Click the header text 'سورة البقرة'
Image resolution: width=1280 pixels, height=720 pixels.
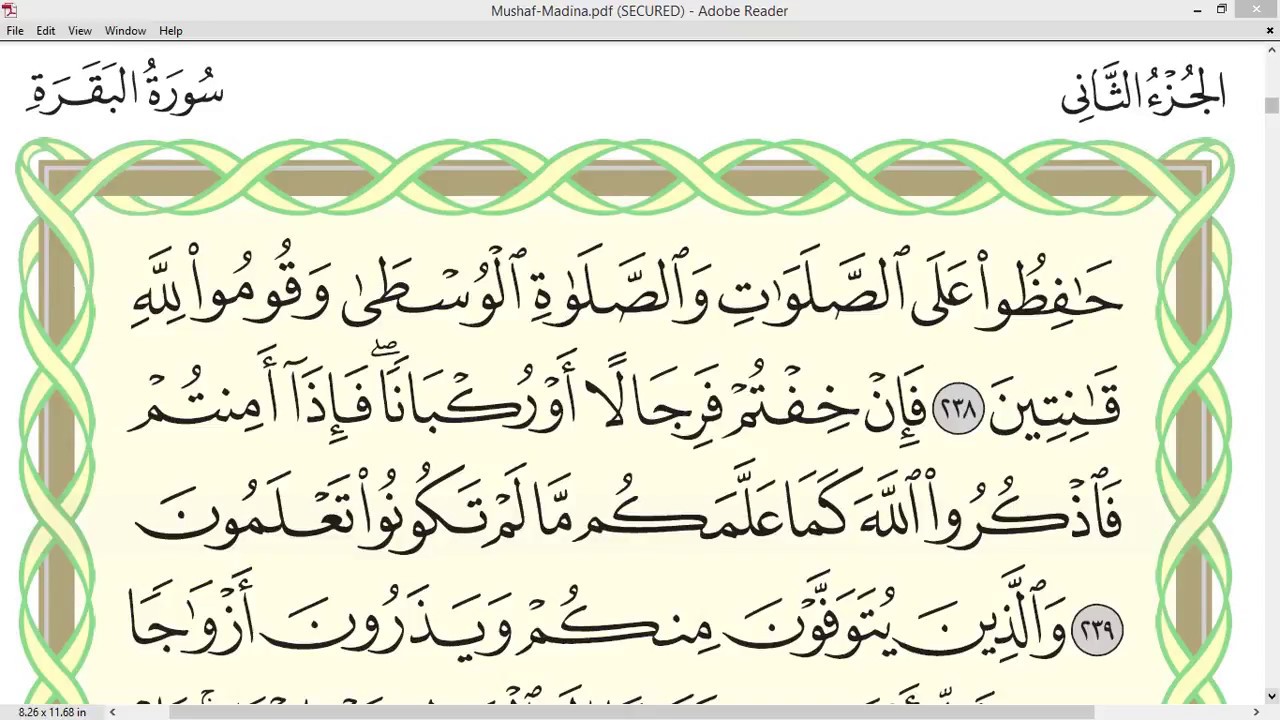pos(125,88)
